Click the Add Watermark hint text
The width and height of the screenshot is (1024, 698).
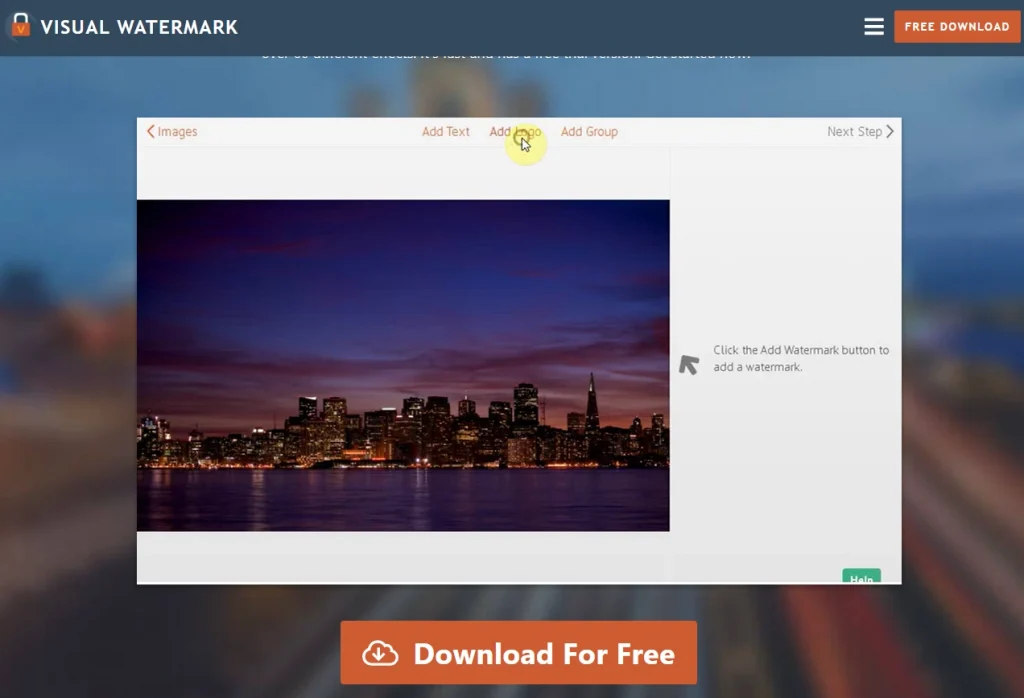[800, 359]
